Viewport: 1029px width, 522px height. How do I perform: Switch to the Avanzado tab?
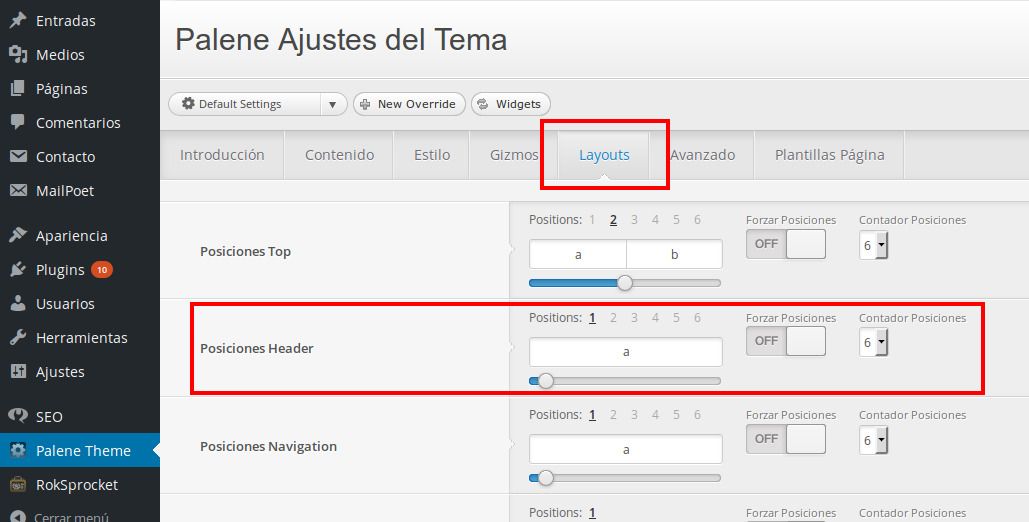point(702,155)
